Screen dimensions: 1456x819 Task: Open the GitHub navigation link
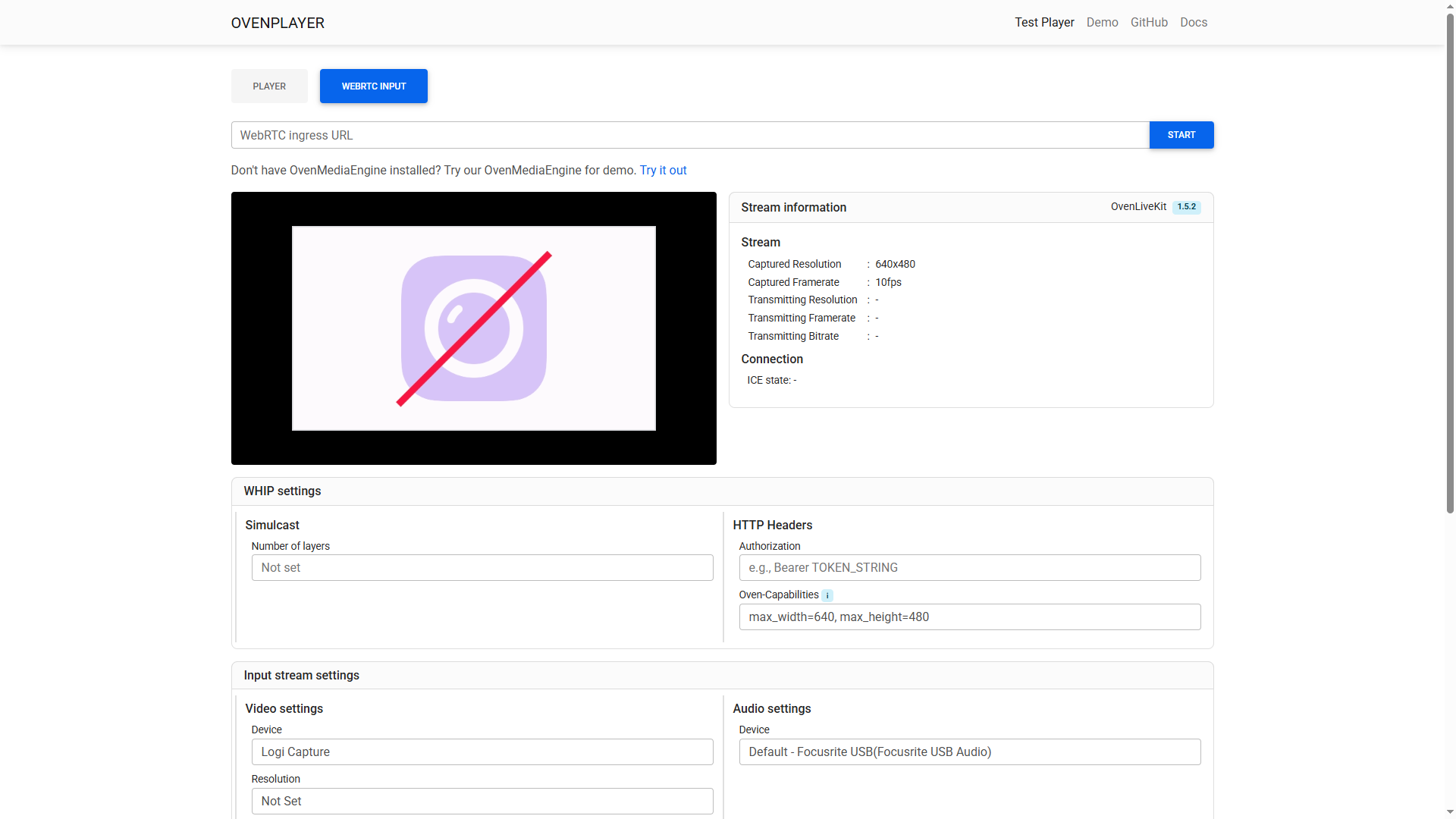point(1149,23)
